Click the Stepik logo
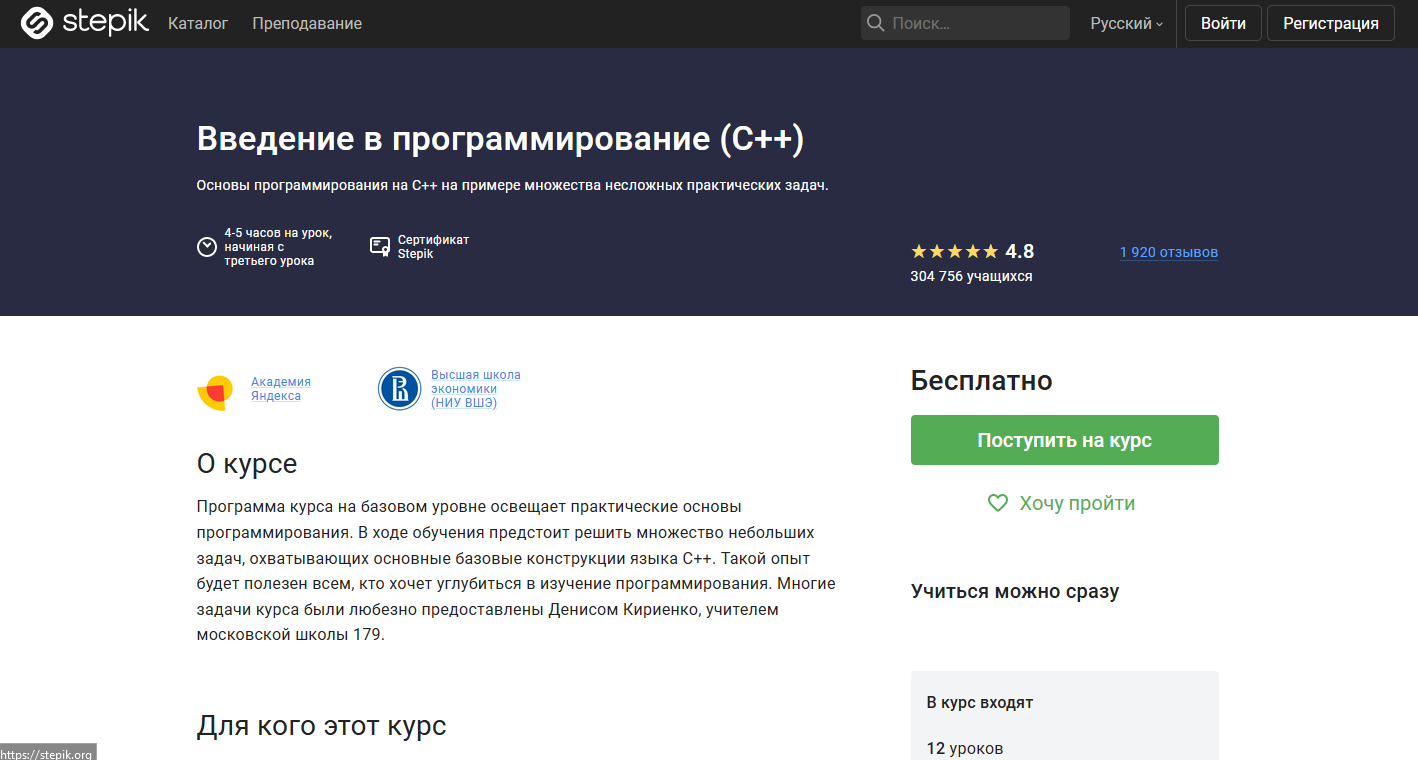 click(84, 22)
